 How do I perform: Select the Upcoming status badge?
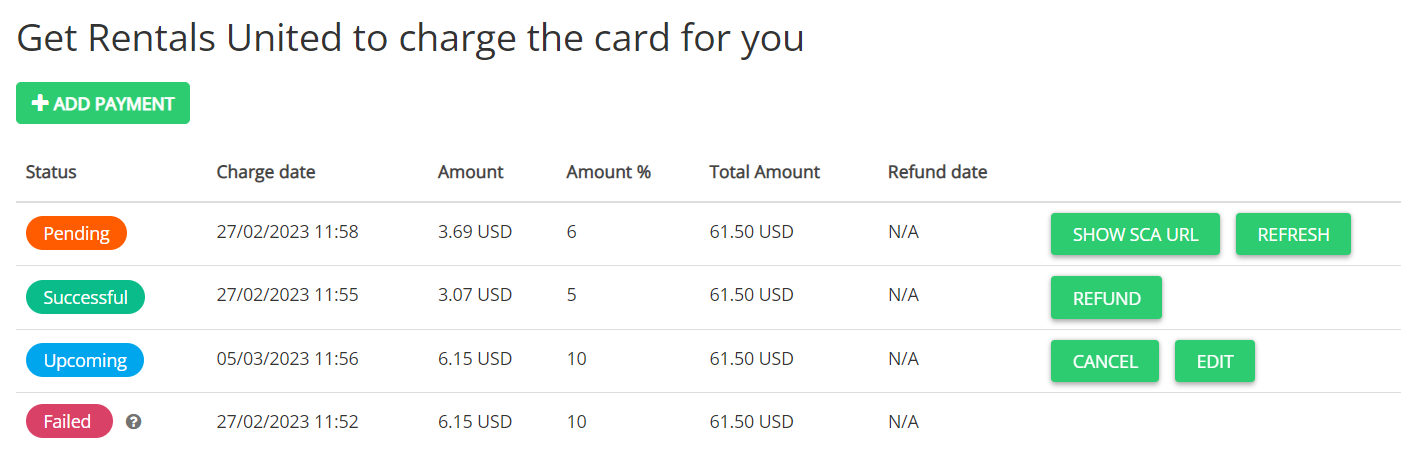coord(84,360)
